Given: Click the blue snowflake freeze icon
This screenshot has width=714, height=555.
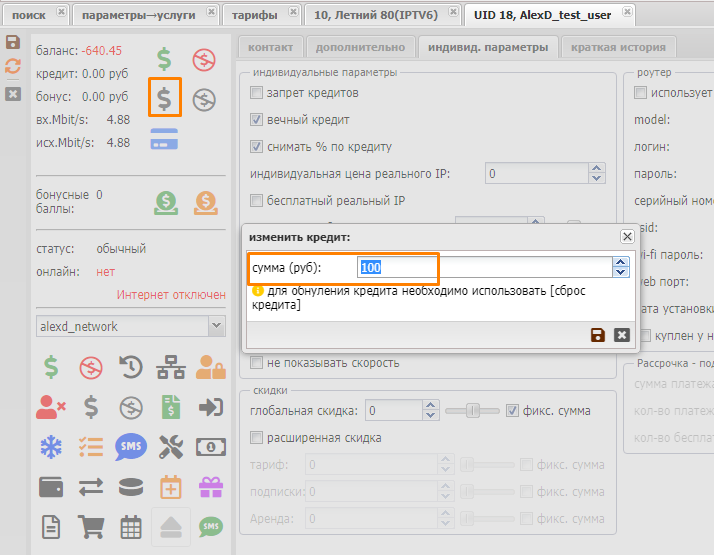Looking at the screenshot, I should tap(50, 446).
